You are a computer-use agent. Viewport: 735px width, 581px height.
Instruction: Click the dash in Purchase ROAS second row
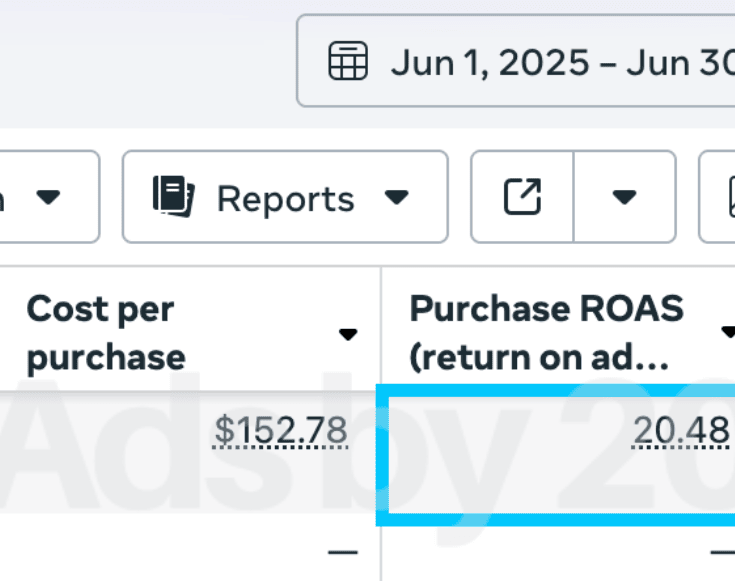point(722,552)
